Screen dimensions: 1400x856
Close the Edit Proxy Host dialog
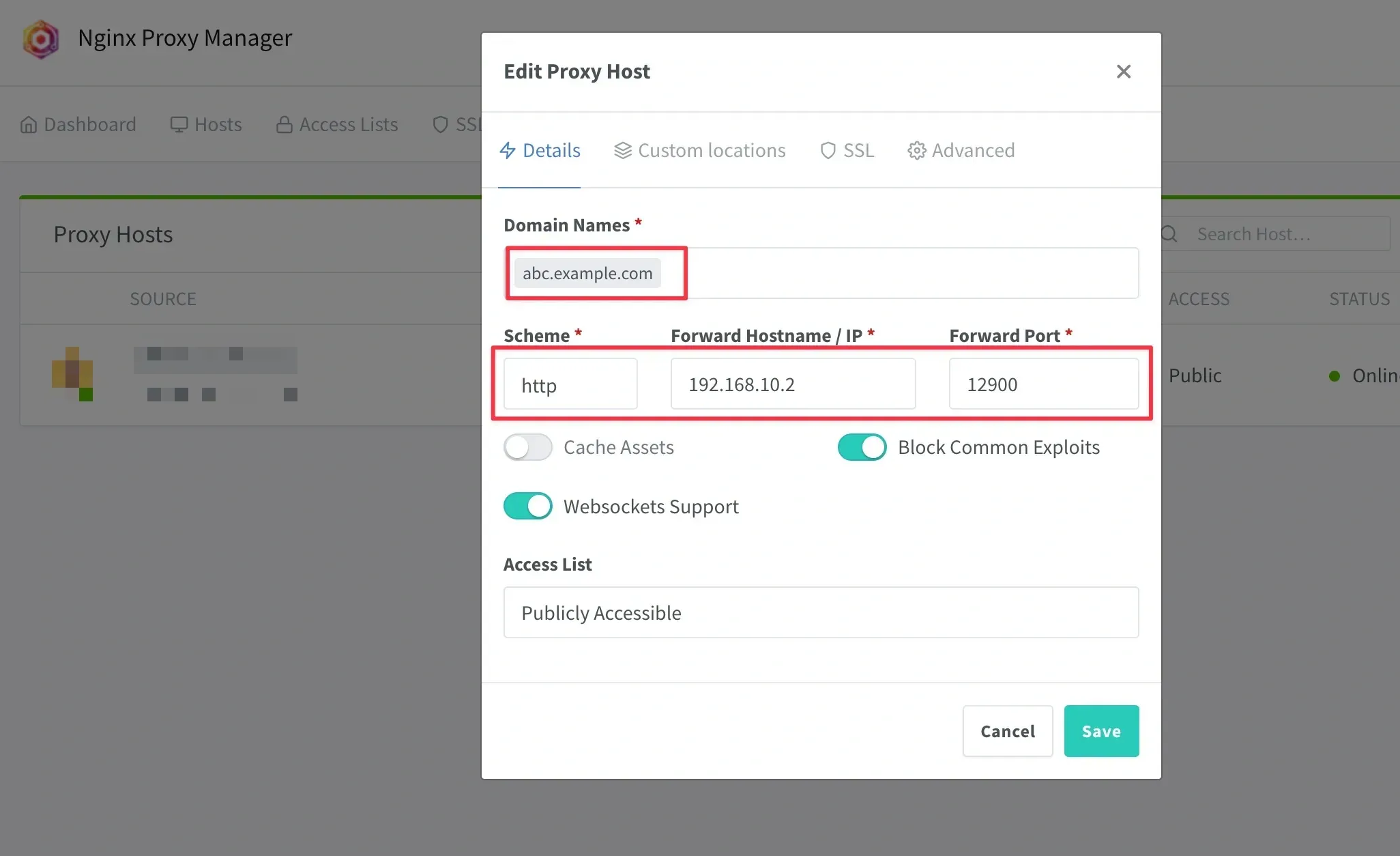(x=1124, y=72)
